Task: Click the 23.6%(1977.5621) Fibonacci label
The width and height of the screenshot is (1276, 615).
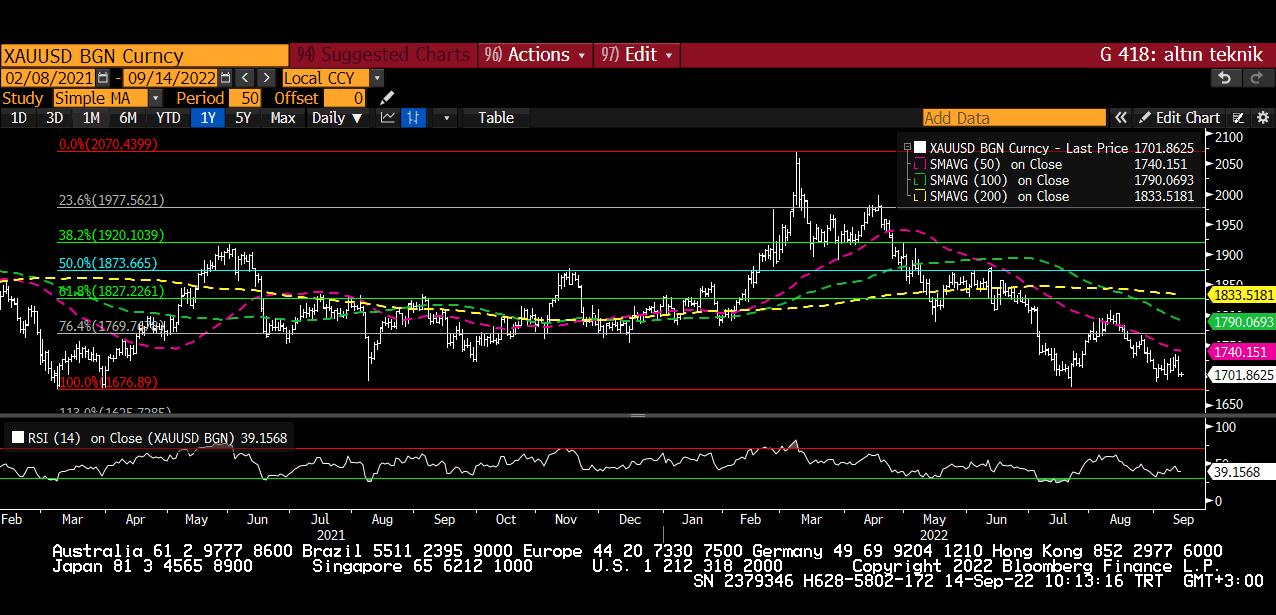Action: click(x=112, y=200)
